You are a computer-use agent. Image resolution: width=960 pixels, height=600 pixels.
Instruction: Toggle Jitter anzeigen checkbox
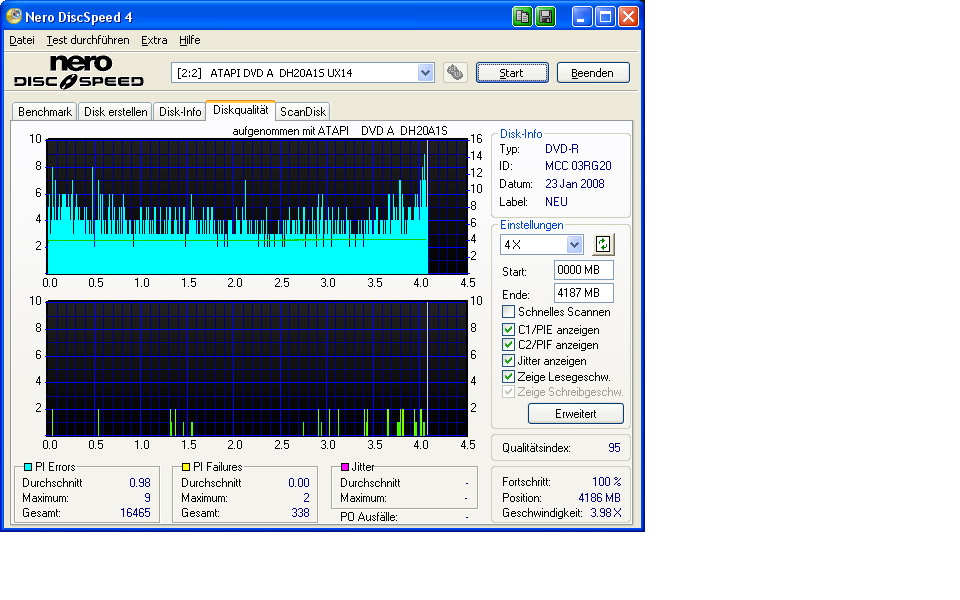(x=509, y=361)
